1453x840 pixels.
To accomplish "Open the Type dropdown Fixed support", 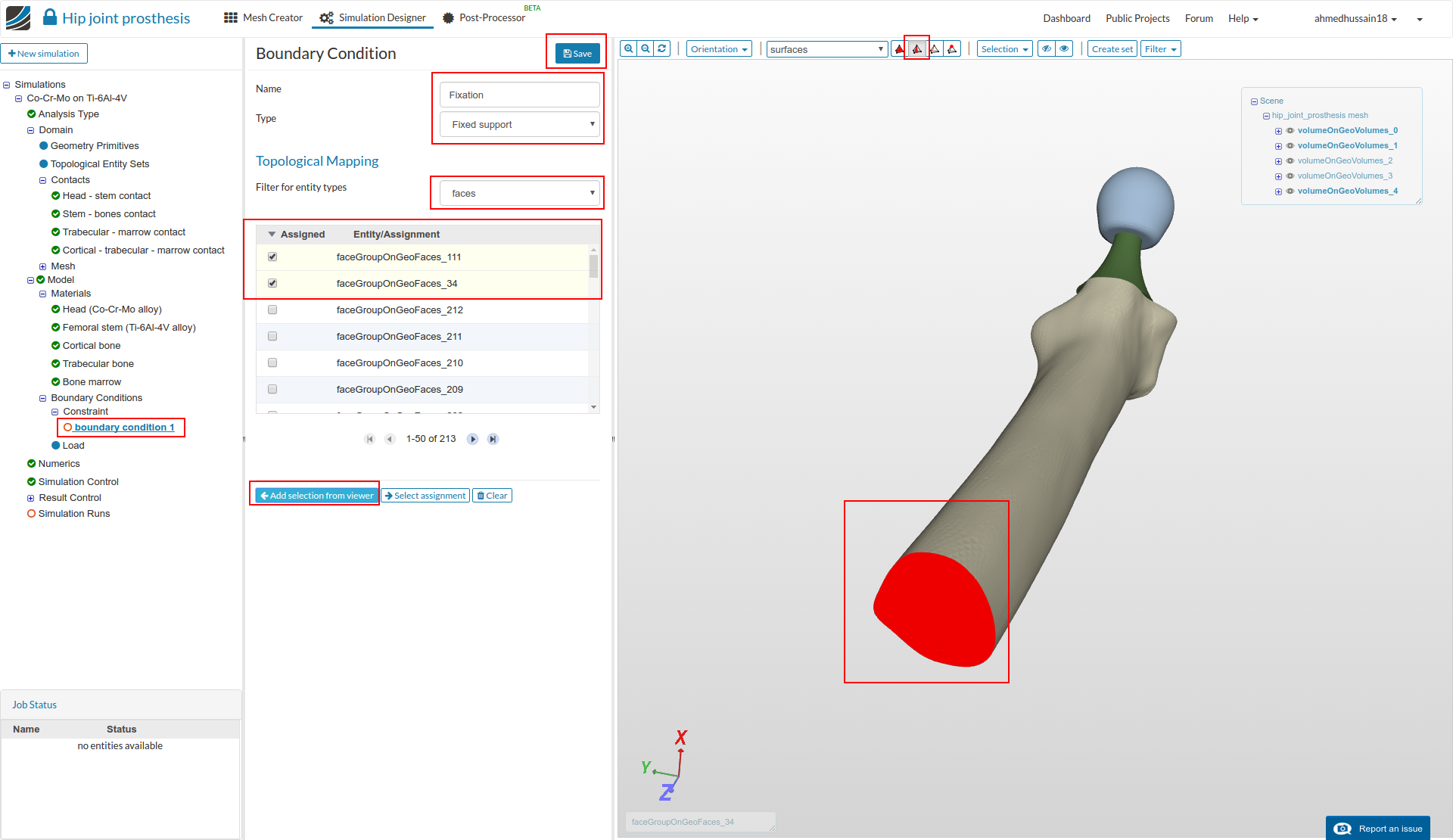I will coord(520,125).
